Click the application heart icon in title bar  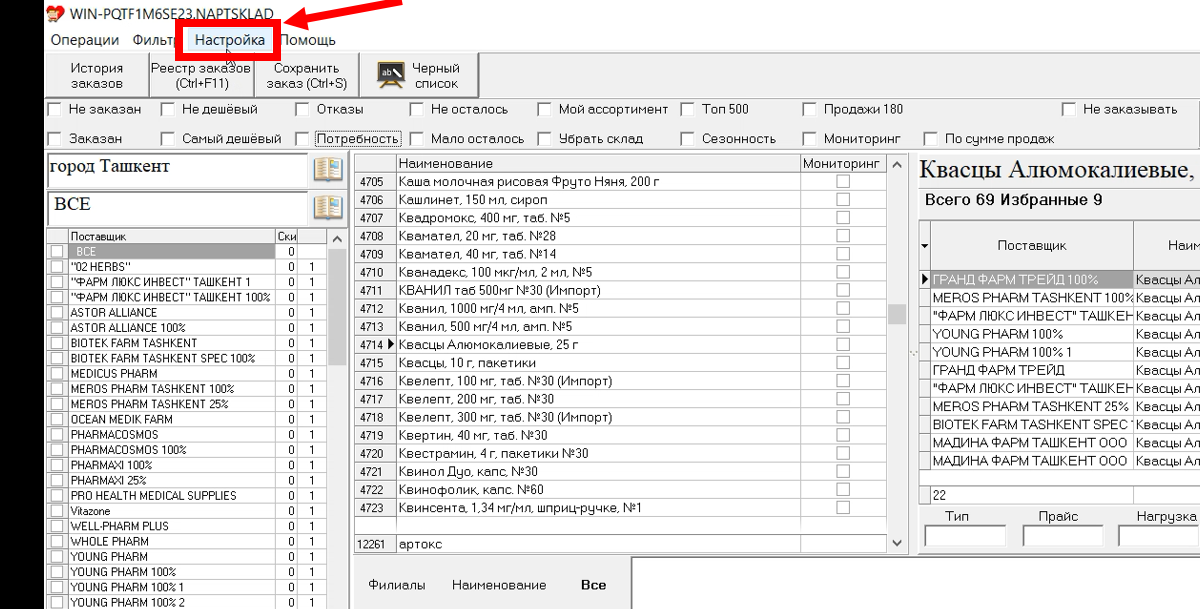click(57, 14)
